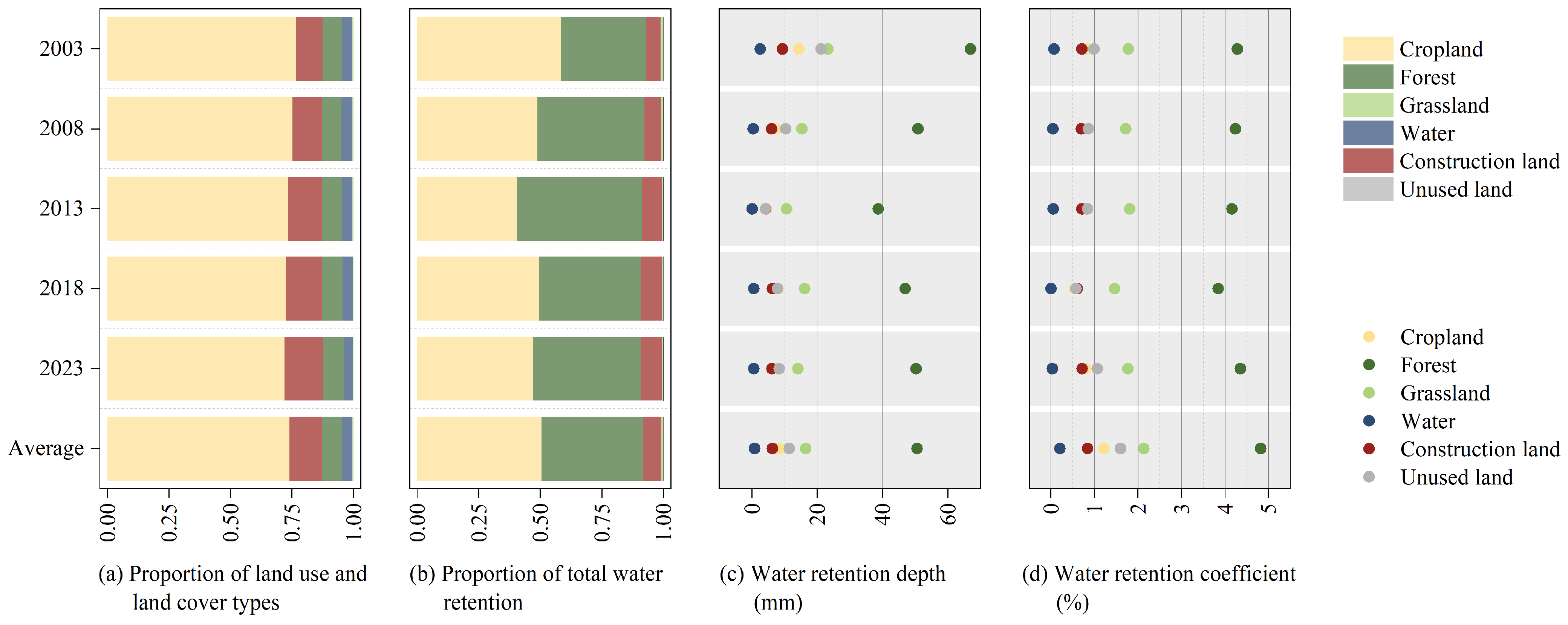Click the Cropland color swatch in legend
The width and height of the screenshot is (1568, 625).
1368,49
